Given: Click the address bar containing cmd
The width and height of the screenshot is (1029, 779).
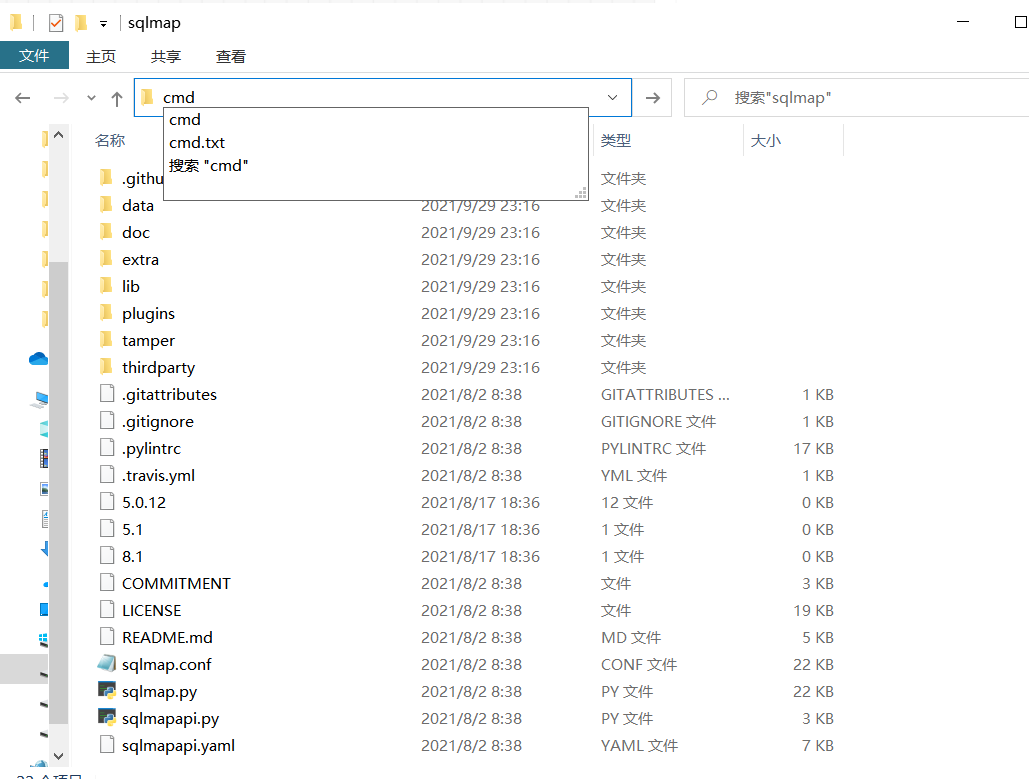Looking at the screenshot, I should click(x=383, y=98).
